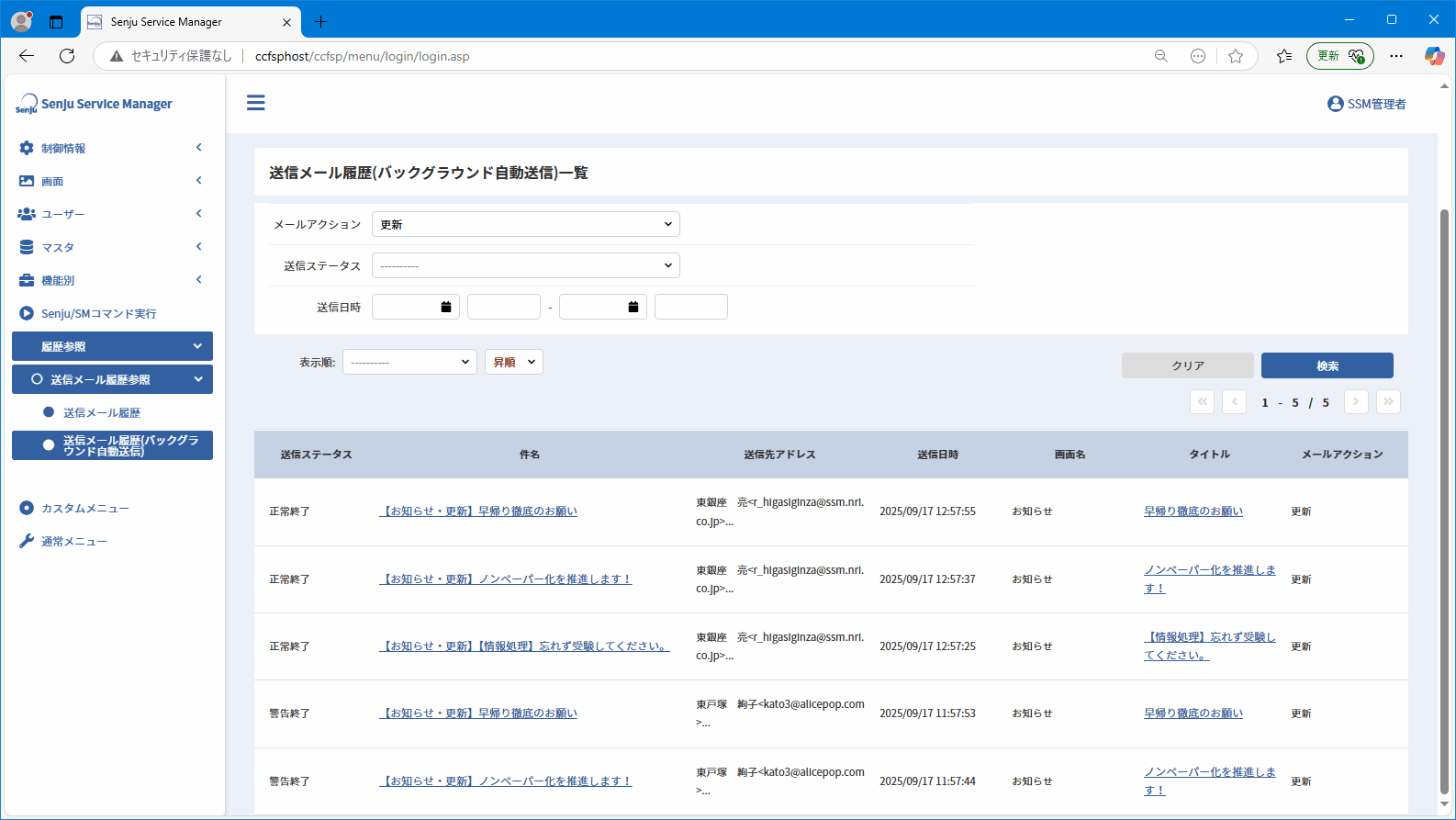Click the end time input field
The image size is (1456, 820).
click(x=691, y=307)
